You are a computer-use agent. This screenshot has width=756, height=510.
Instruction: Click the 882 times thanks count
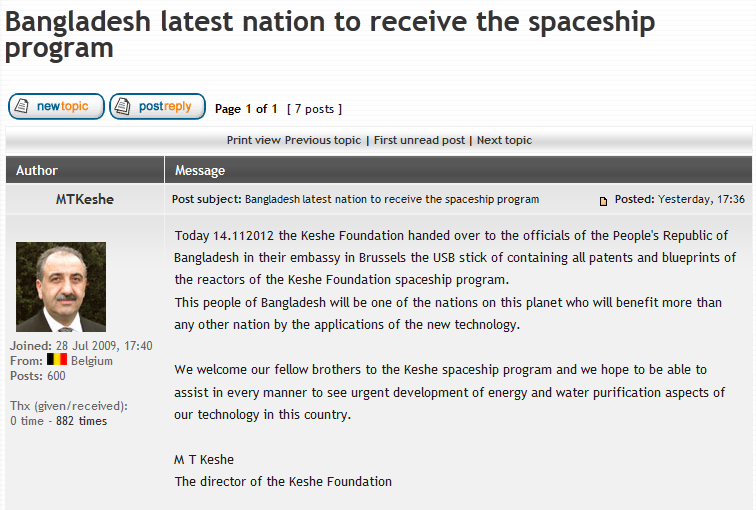(x=81, y=421)
